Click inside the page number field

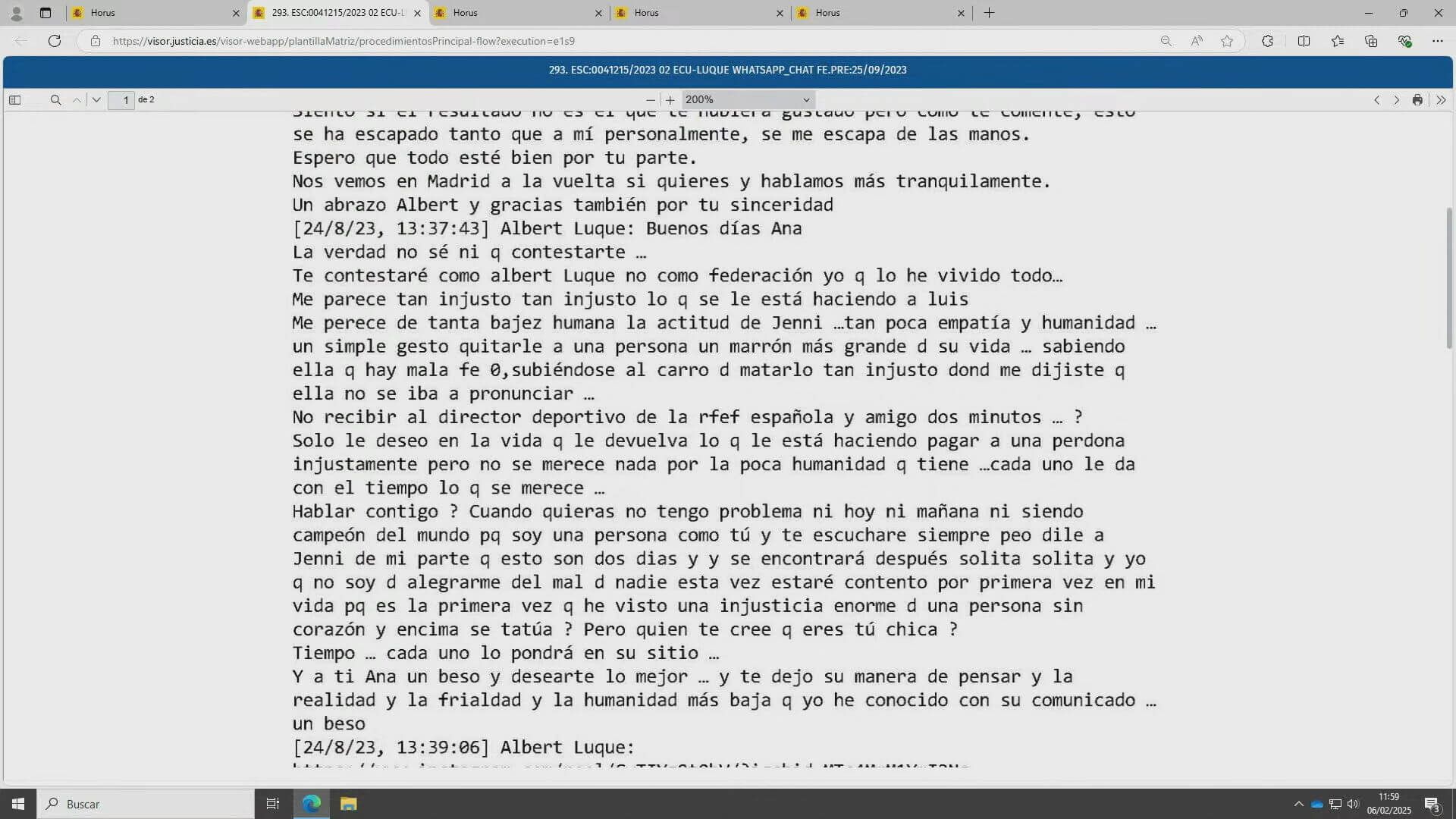click(x=121, y=99)
